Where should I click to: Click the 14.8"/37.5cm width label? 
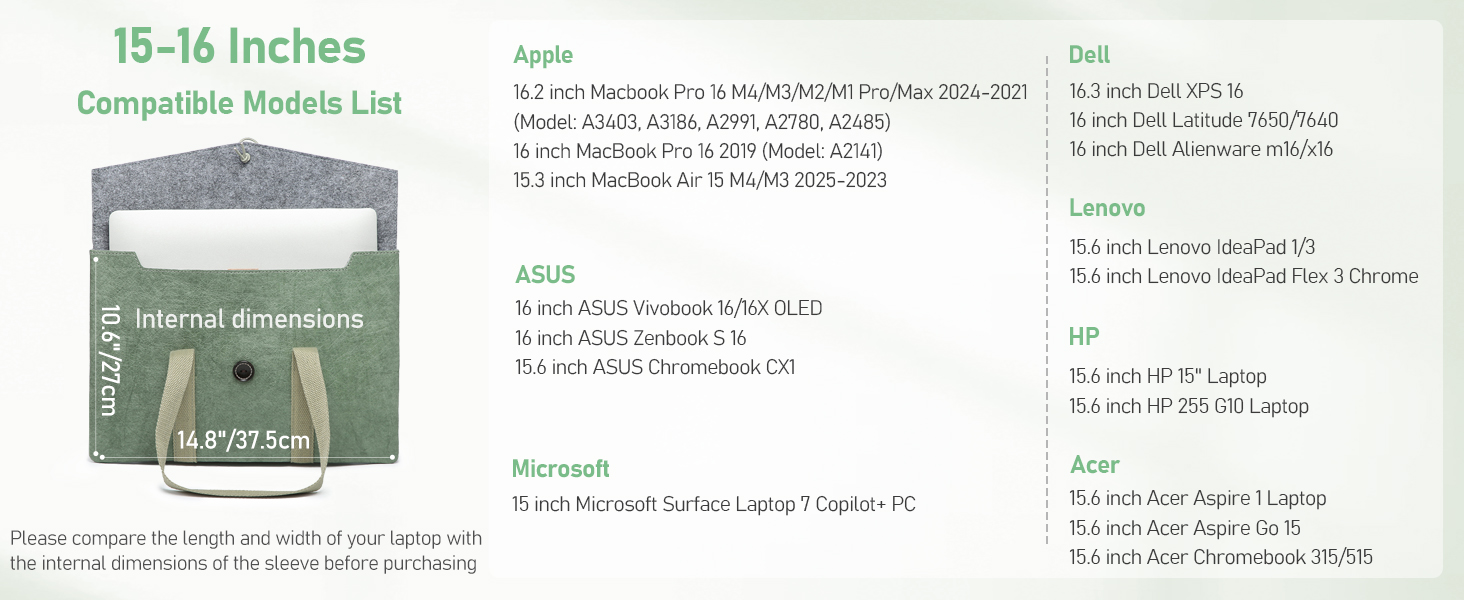coord(243,440)
